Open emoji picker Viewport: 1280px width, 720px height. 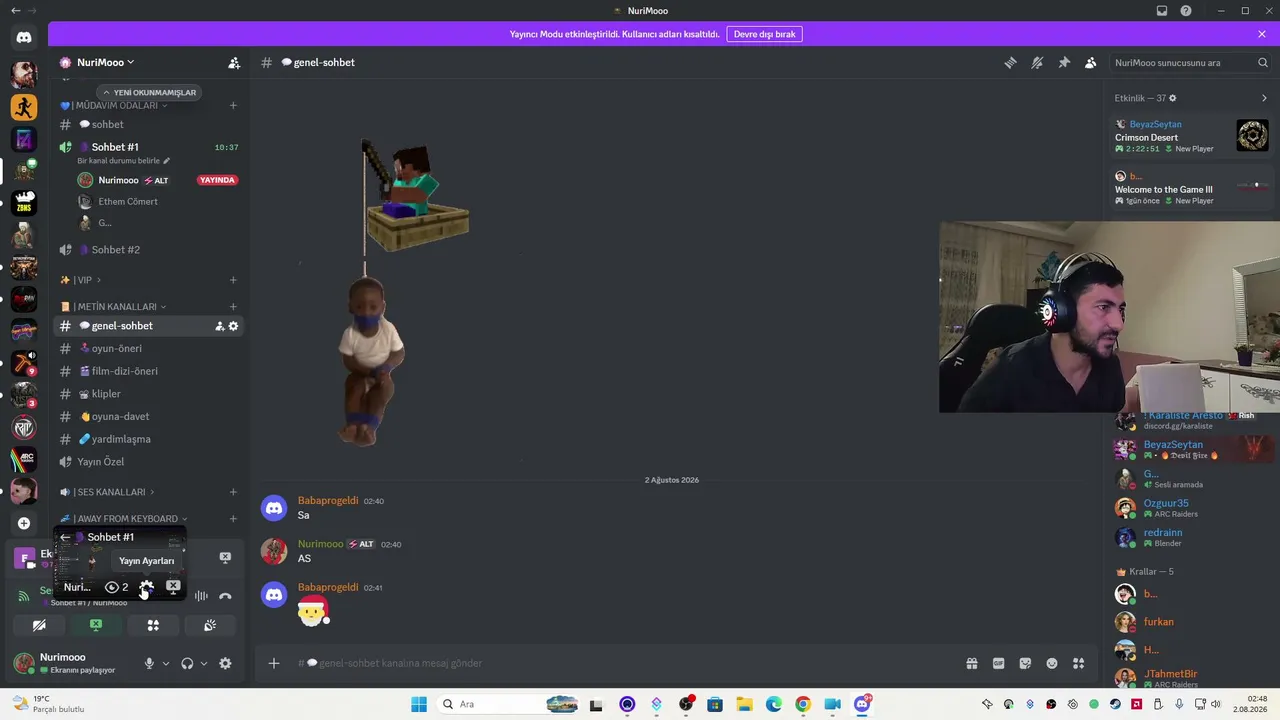tap(1052, 663)
